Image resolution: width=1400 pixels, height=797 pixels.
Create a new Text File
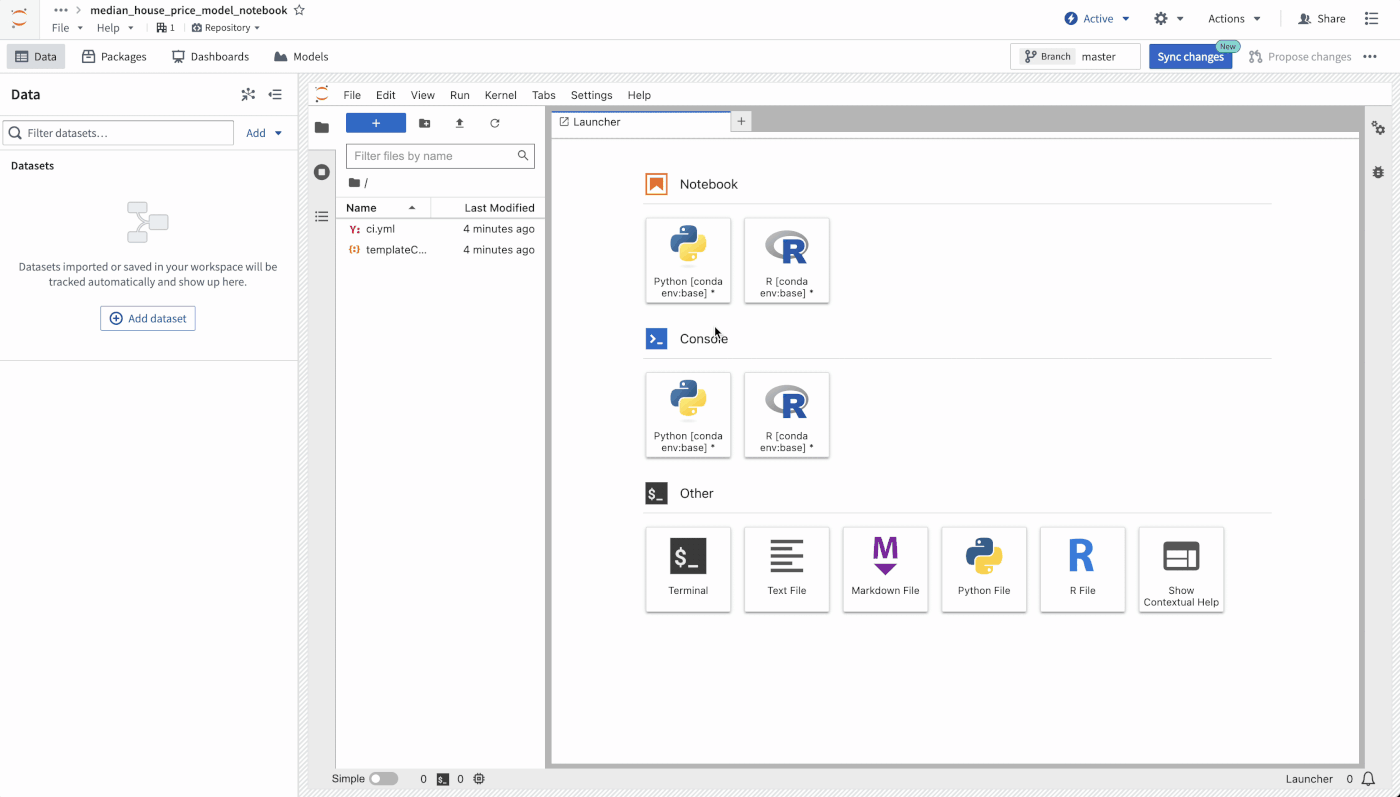click(787, 569)
